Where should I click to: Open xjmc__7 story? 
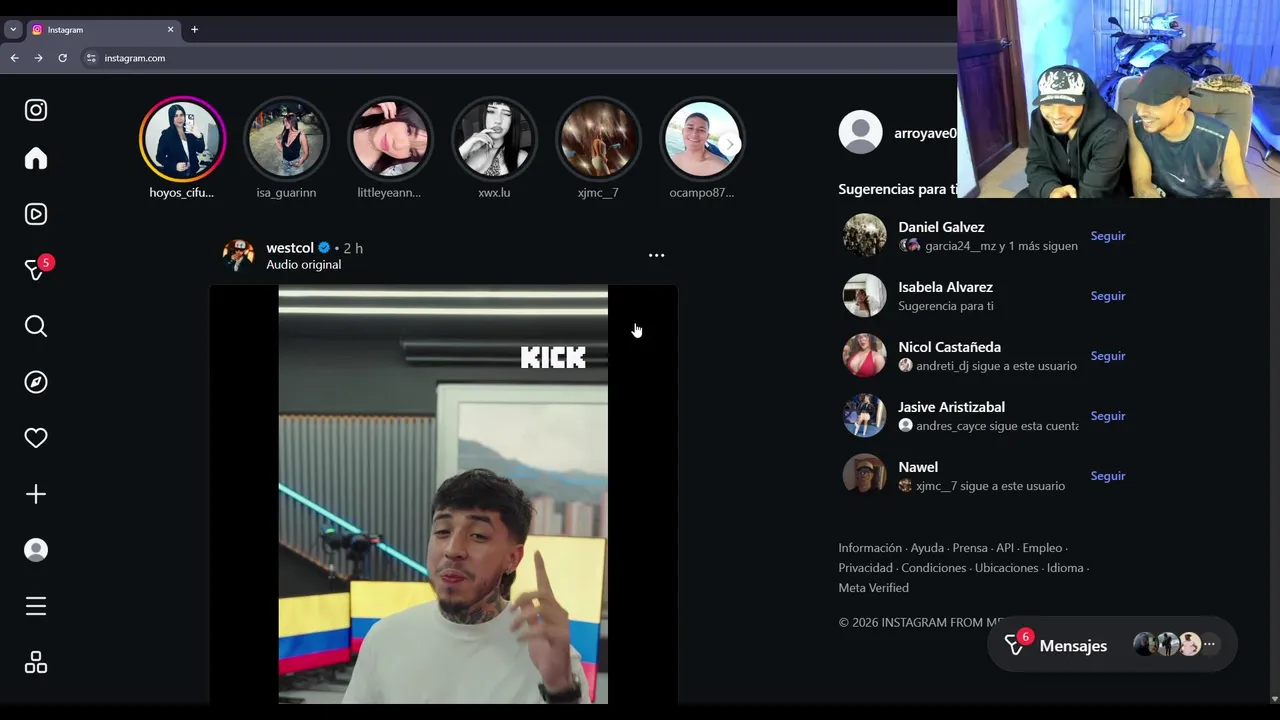598,139
